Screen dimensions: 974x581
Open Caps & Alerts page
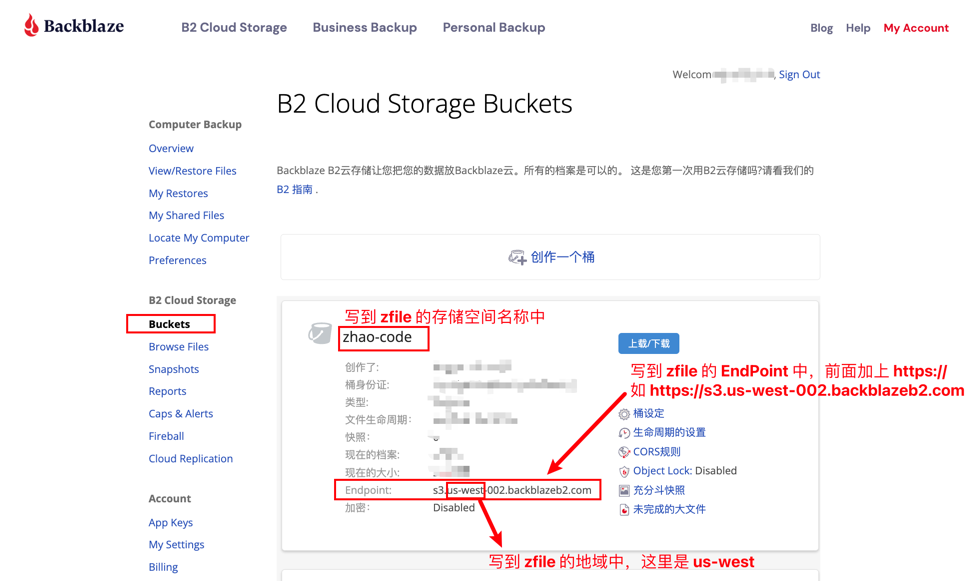click(180, 414)
